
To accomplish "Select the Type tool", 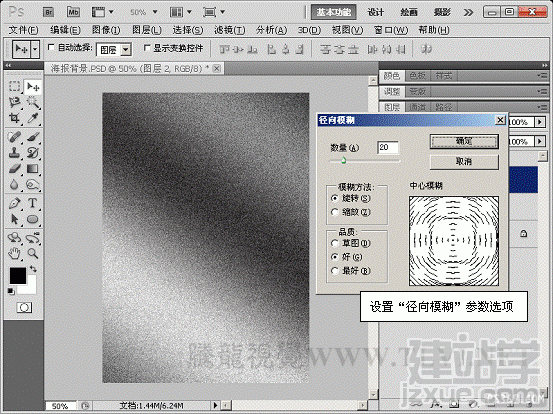I will coord(32,203).
